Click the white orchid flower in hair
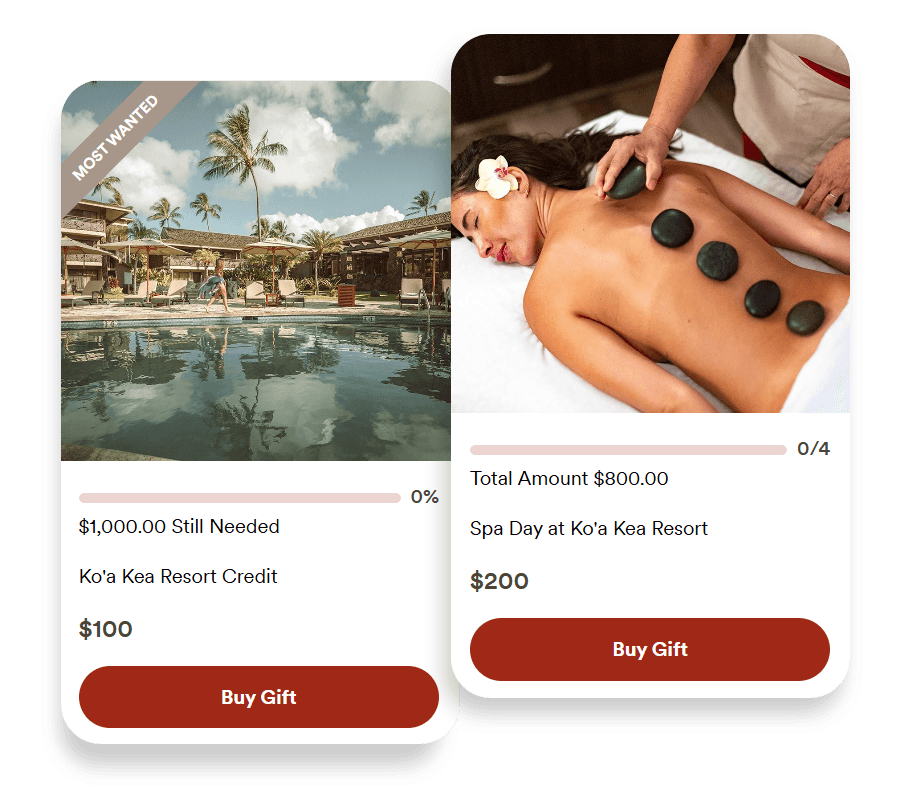The image size is (900, 800). coord(495,177)
